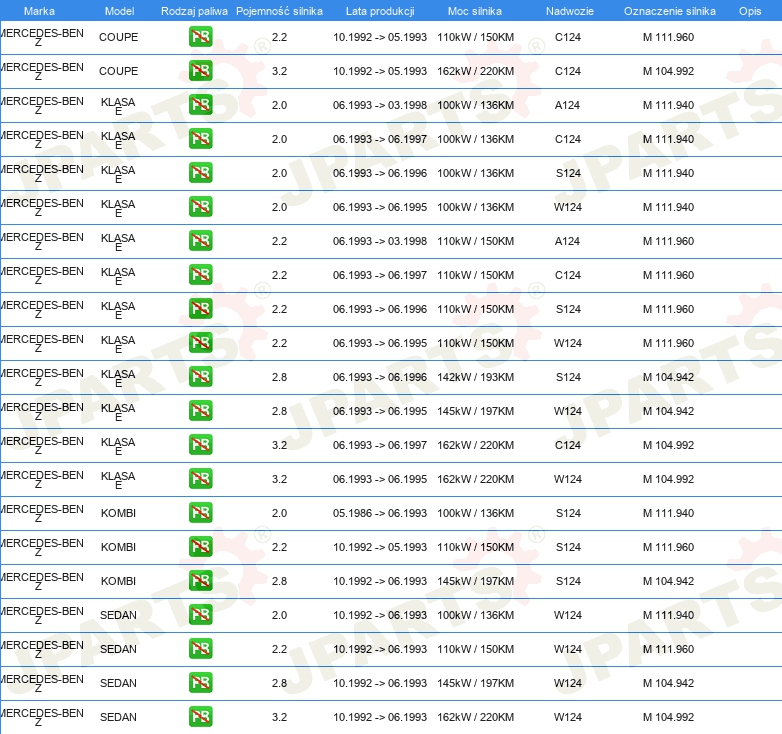Click 145kW / 197KM in the KOMBI row
Viewport: 782px width, 734px height.
475,581
